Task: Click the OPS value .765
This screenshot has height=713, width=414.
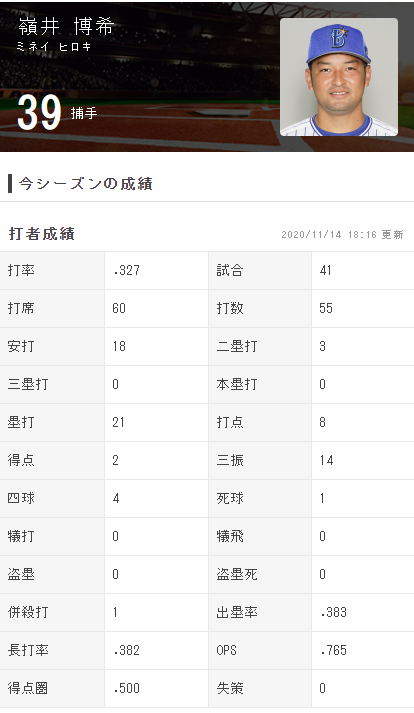Action: (333, 650)
